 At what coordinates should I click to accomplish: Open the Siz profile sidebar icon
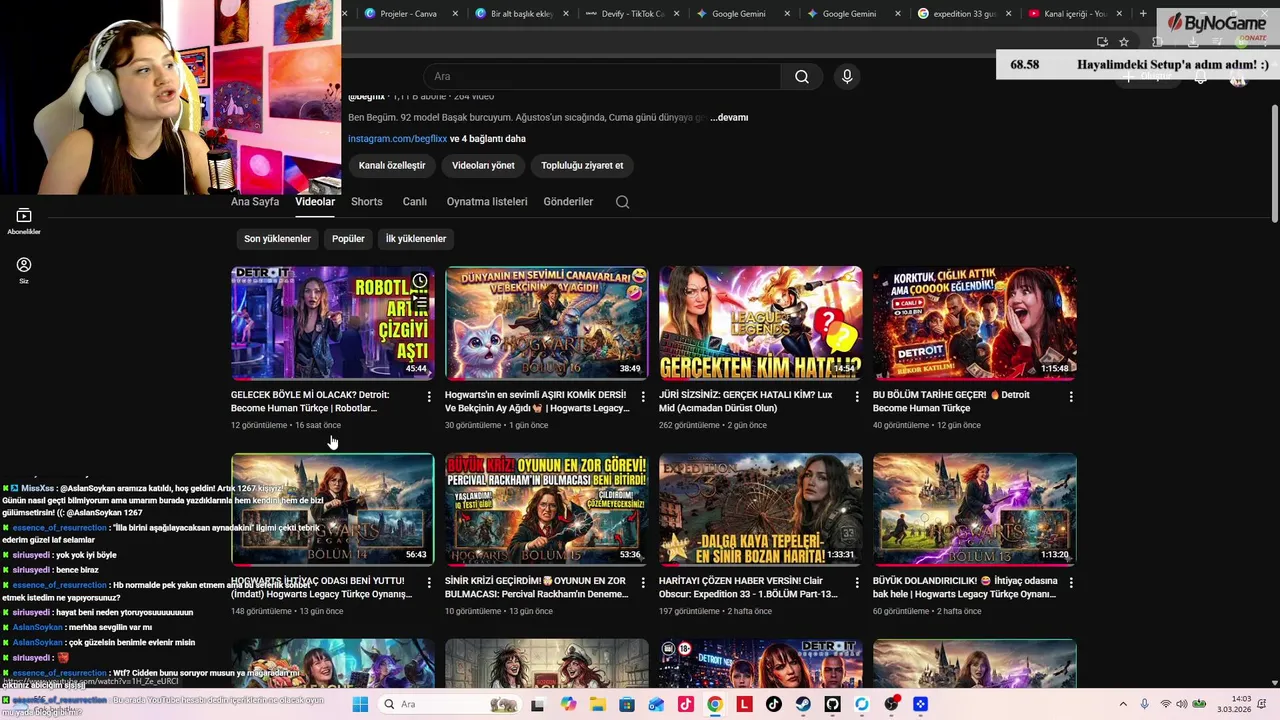click(x=24, y=270)
